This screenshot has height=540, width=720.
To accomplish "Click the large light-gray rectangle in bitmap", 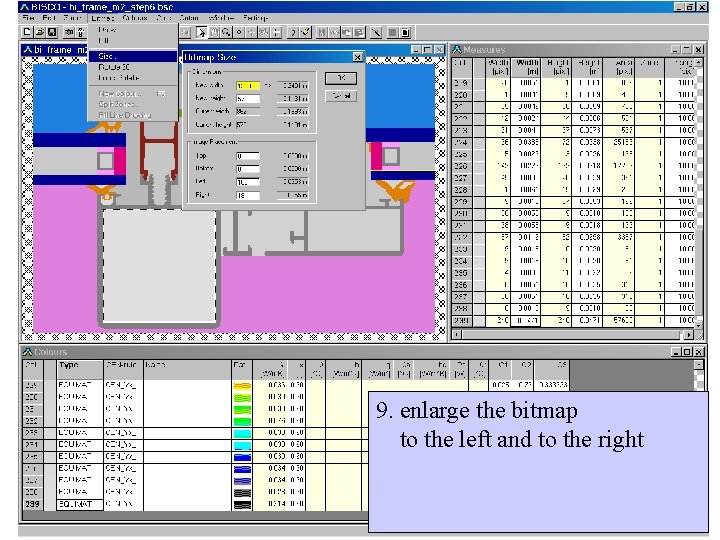I will 159,266.
